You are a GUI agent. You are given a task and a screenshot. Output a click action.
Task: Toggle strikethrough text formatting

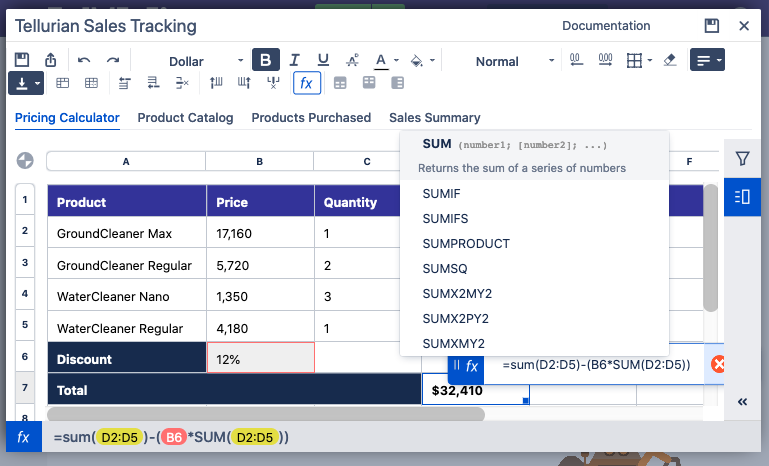click(352, 60)
